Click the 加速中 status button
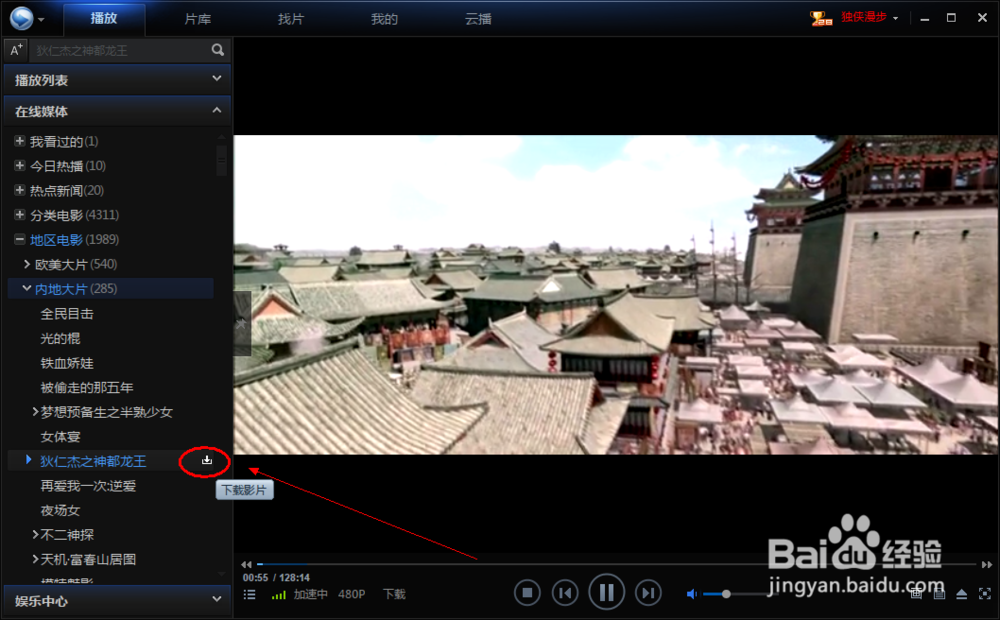 [x=311, y=594]
